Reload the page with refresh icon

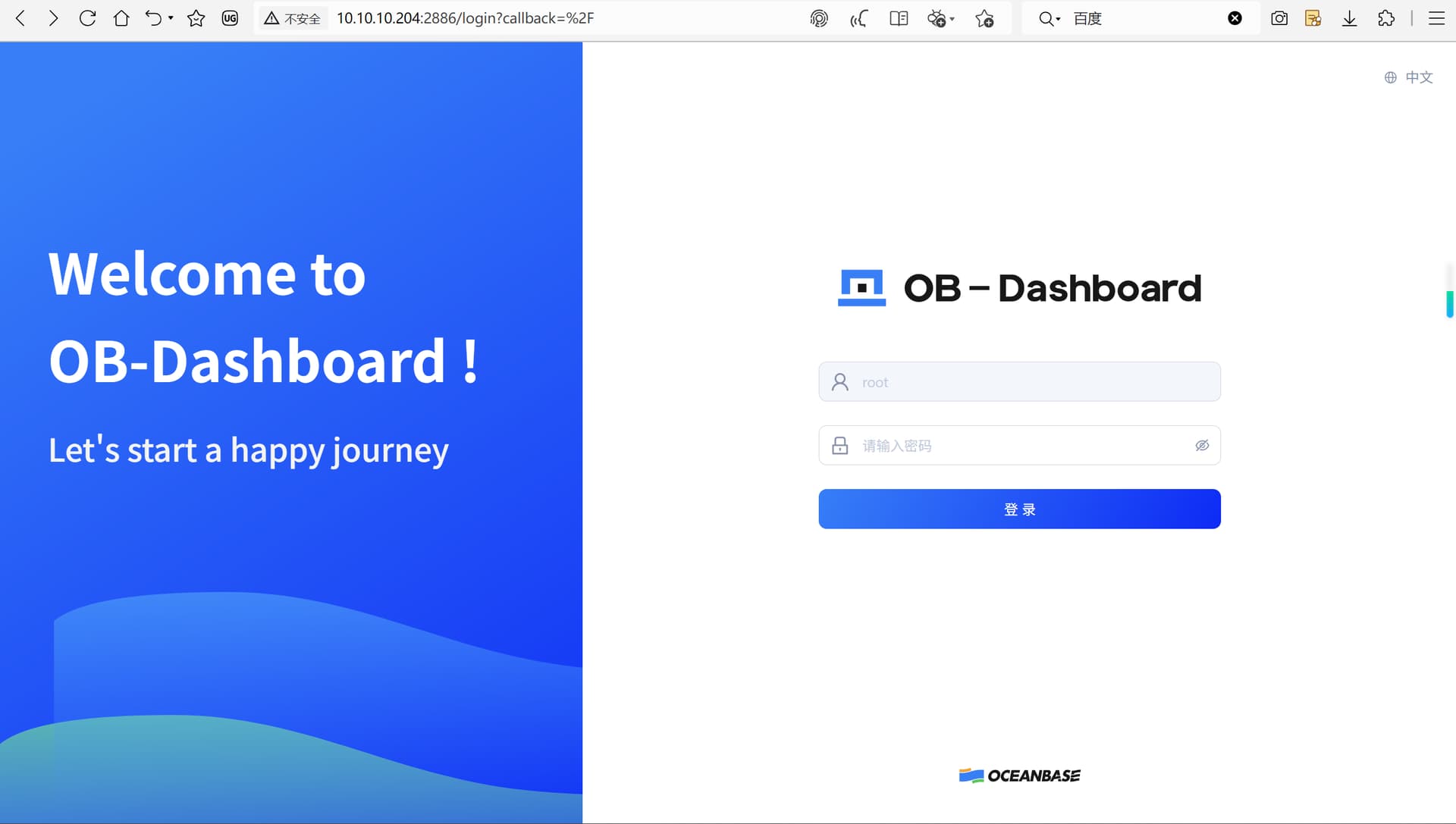pos(87,18)
